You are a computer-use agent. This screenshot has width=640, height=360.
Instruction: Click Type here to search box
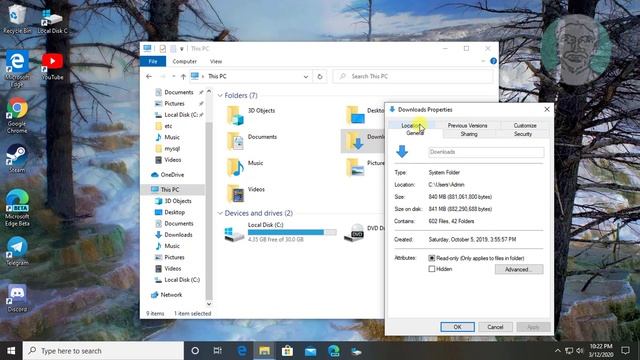pyautogui.click(x=103, y=351)
